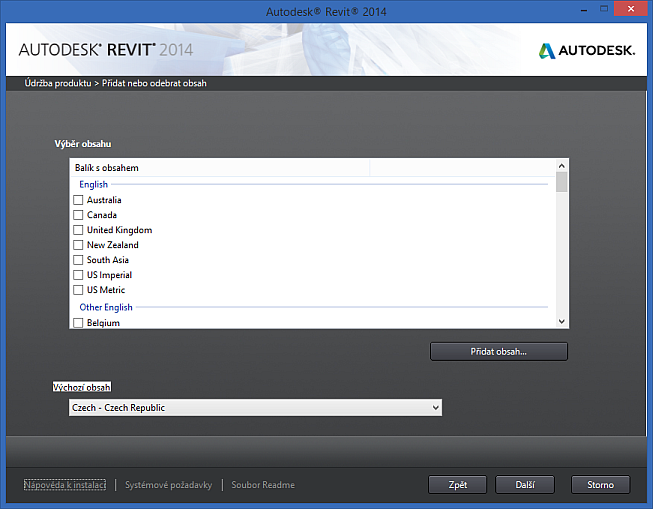
Task: Enable the Canada content checkbox
Action: pyautogui.click(x=78, y=215)
